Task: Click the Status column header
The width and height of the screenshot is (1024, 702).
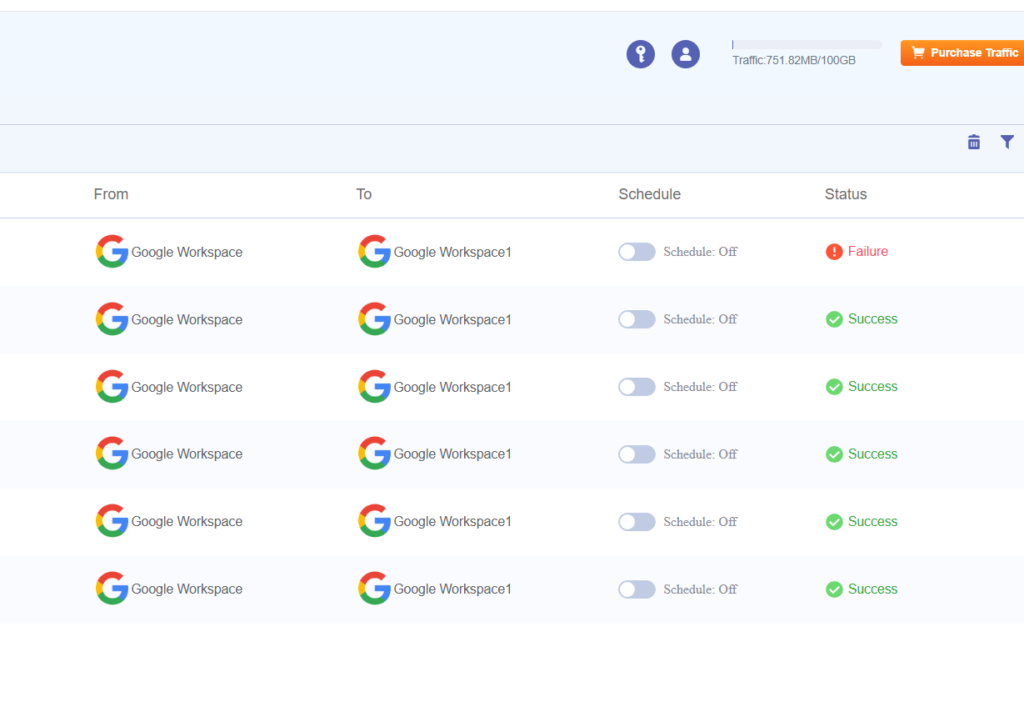Action: pos(846,194)
